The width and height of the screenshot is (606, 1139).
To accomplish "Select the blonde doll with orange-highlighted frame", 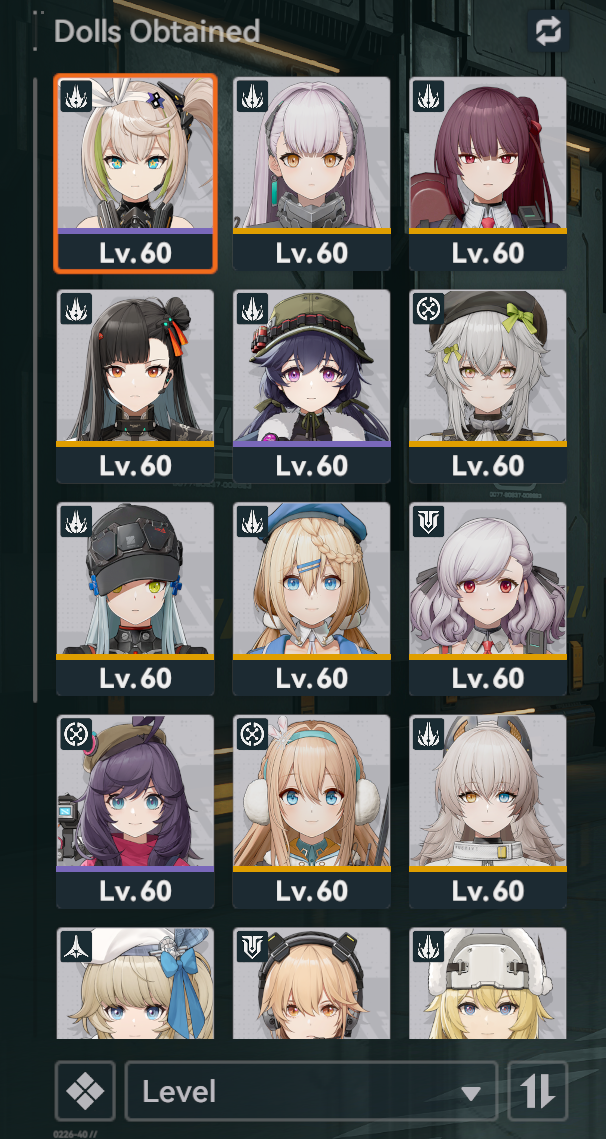I will [135, 174].
